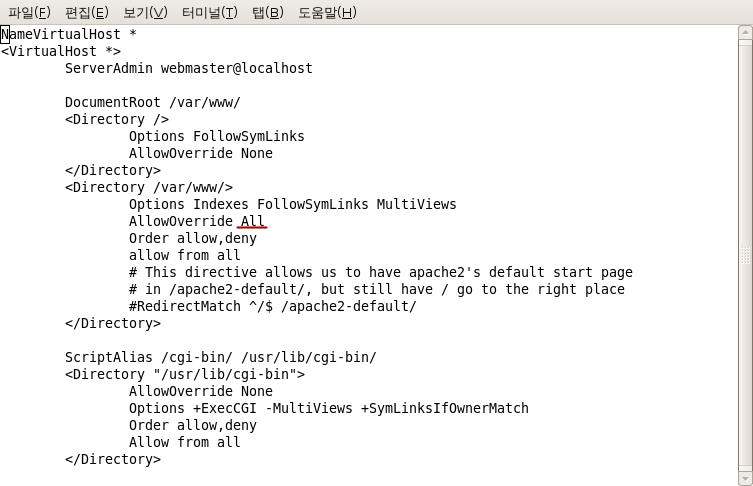Open the 탭(B) menu
Image resolution: width=753 pixels, height=486 pixels.
[x=268, y=12]
